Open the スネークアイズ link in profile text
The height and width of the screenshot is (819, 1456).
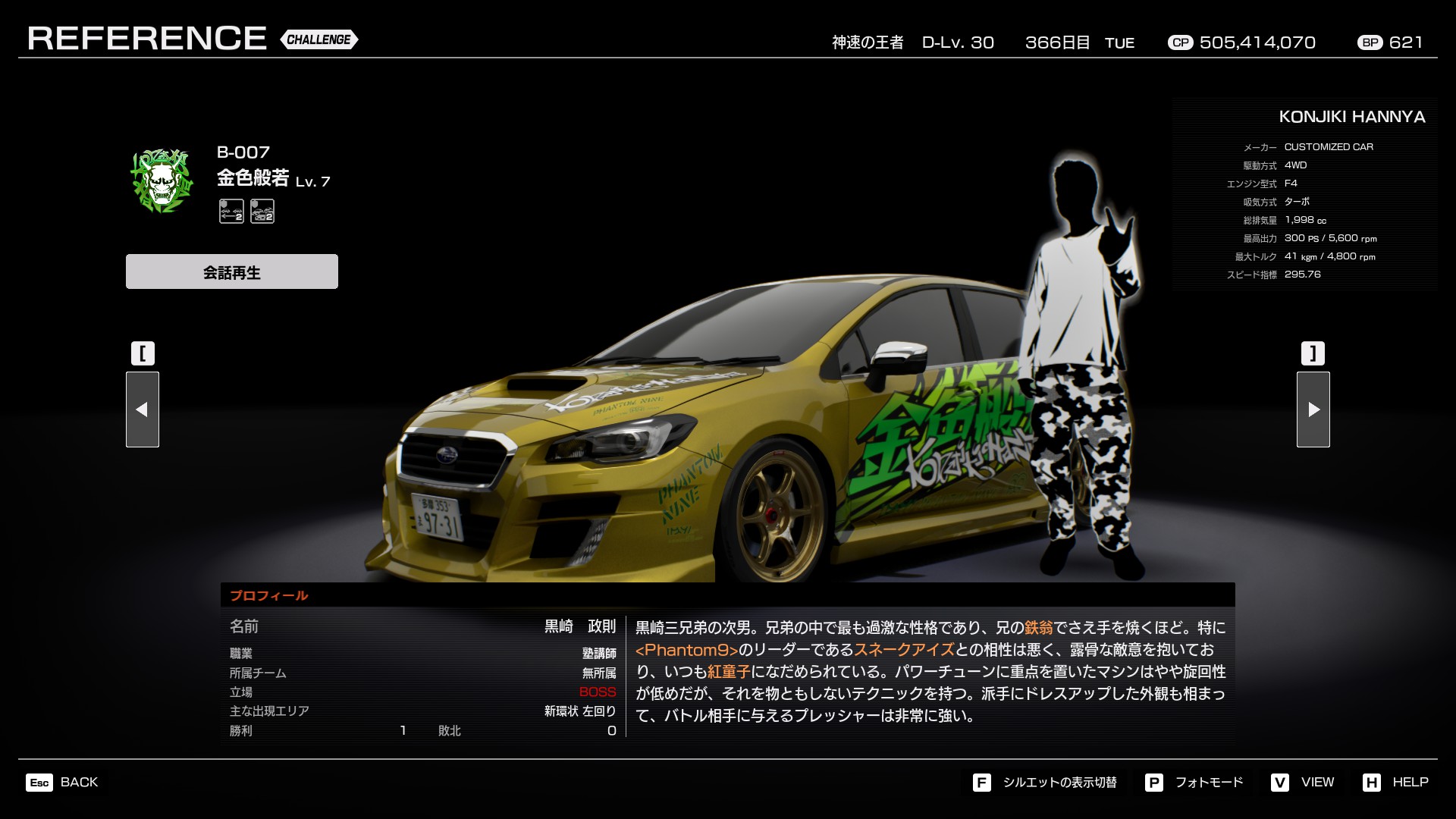coord(904,650)
